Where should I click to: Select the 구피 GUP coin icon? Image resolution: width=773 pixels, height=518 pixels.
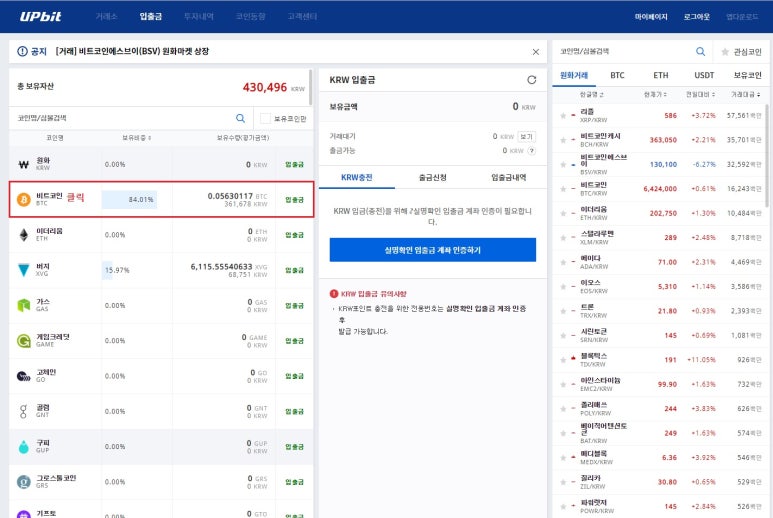tap(24, 447)
